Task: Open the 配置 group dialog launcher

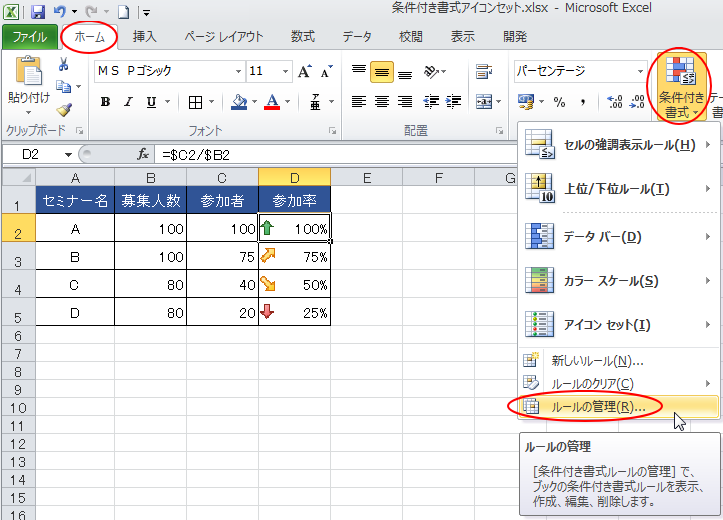Action: pos(499,131)
